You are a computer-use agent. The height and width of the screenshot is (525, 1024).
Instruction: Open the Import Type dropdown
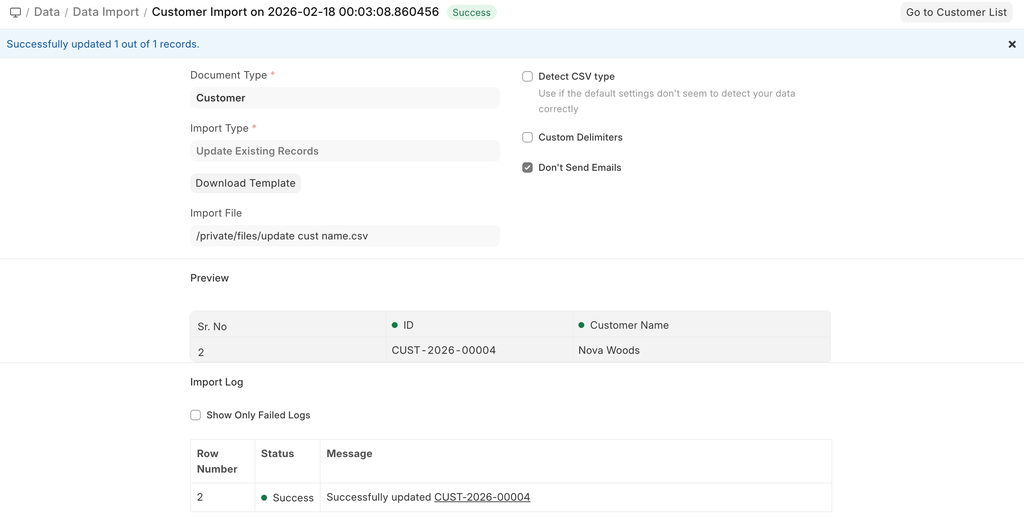click(x=344, y=151)
